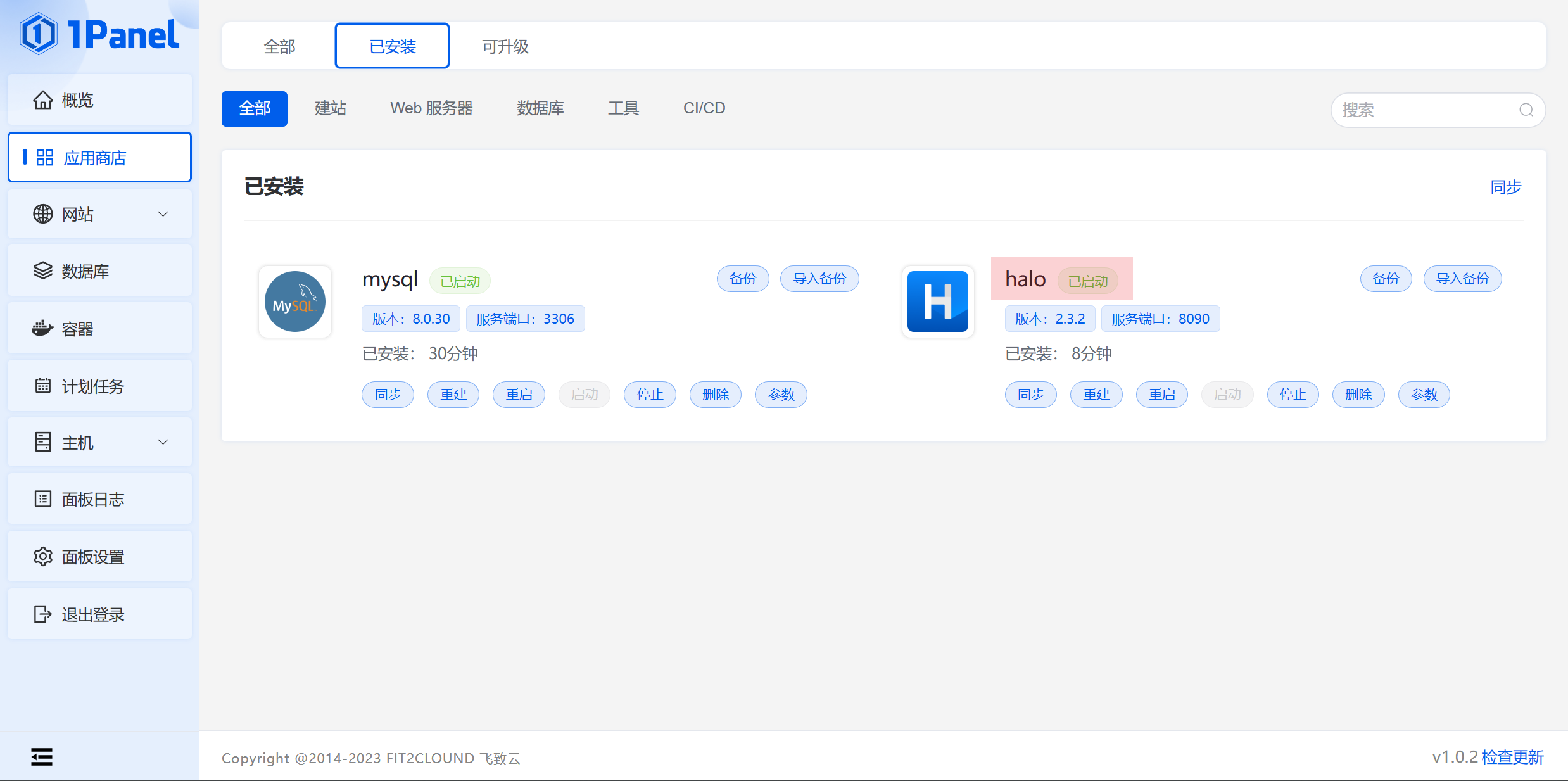Filter by 建站 category
This screenshot has height=781, width=1568.
[x=331, y=108]
